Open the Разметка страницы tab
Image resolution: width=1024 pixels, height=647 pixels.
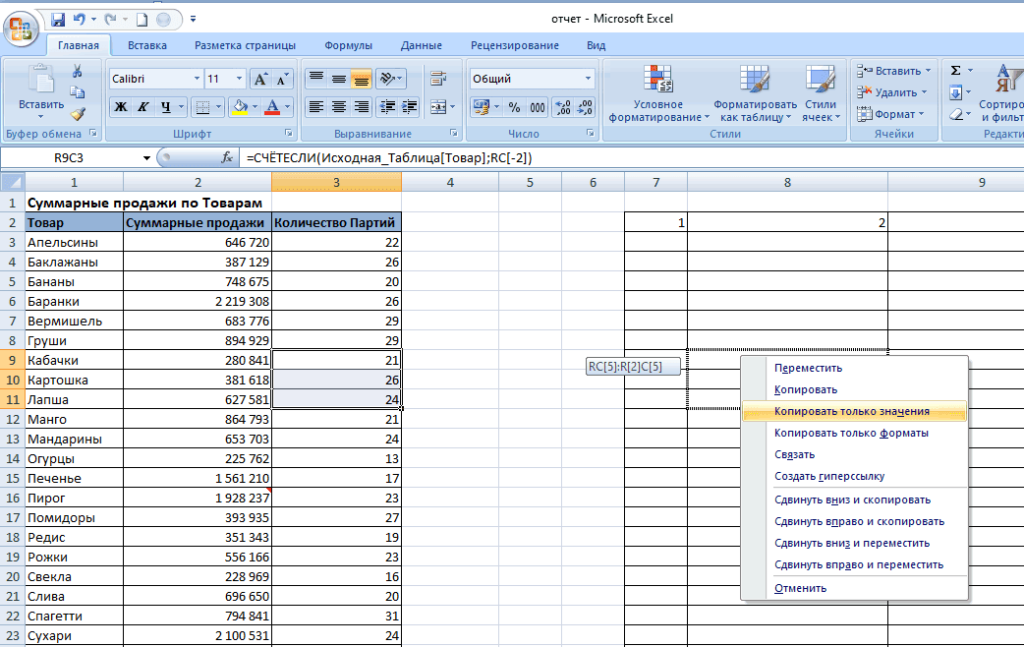click(245, 45)
